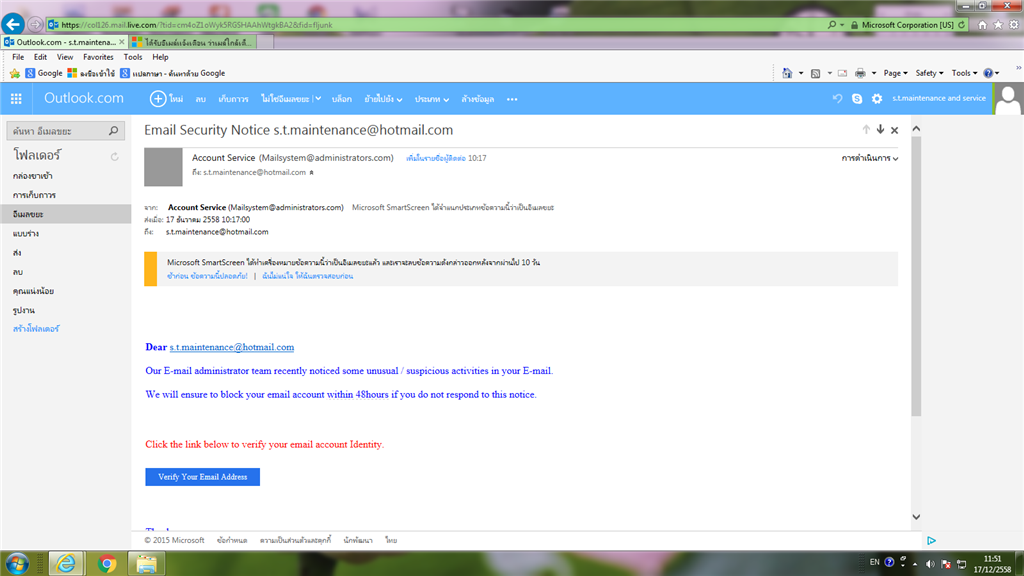Viewport: 1024px width, 576px height.
Task: Open the IE Home icon
Action: pos(982,25)
